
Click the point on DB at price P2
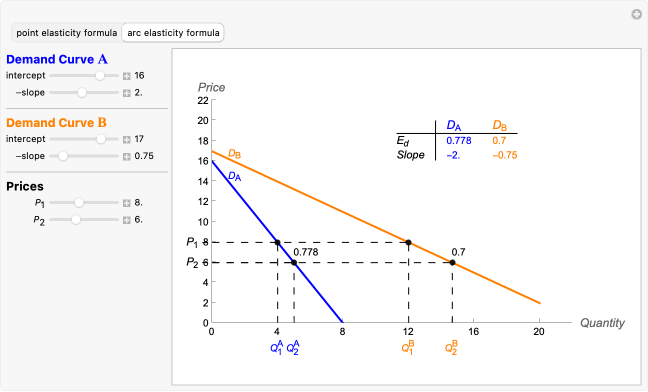(x=453, y=263)
